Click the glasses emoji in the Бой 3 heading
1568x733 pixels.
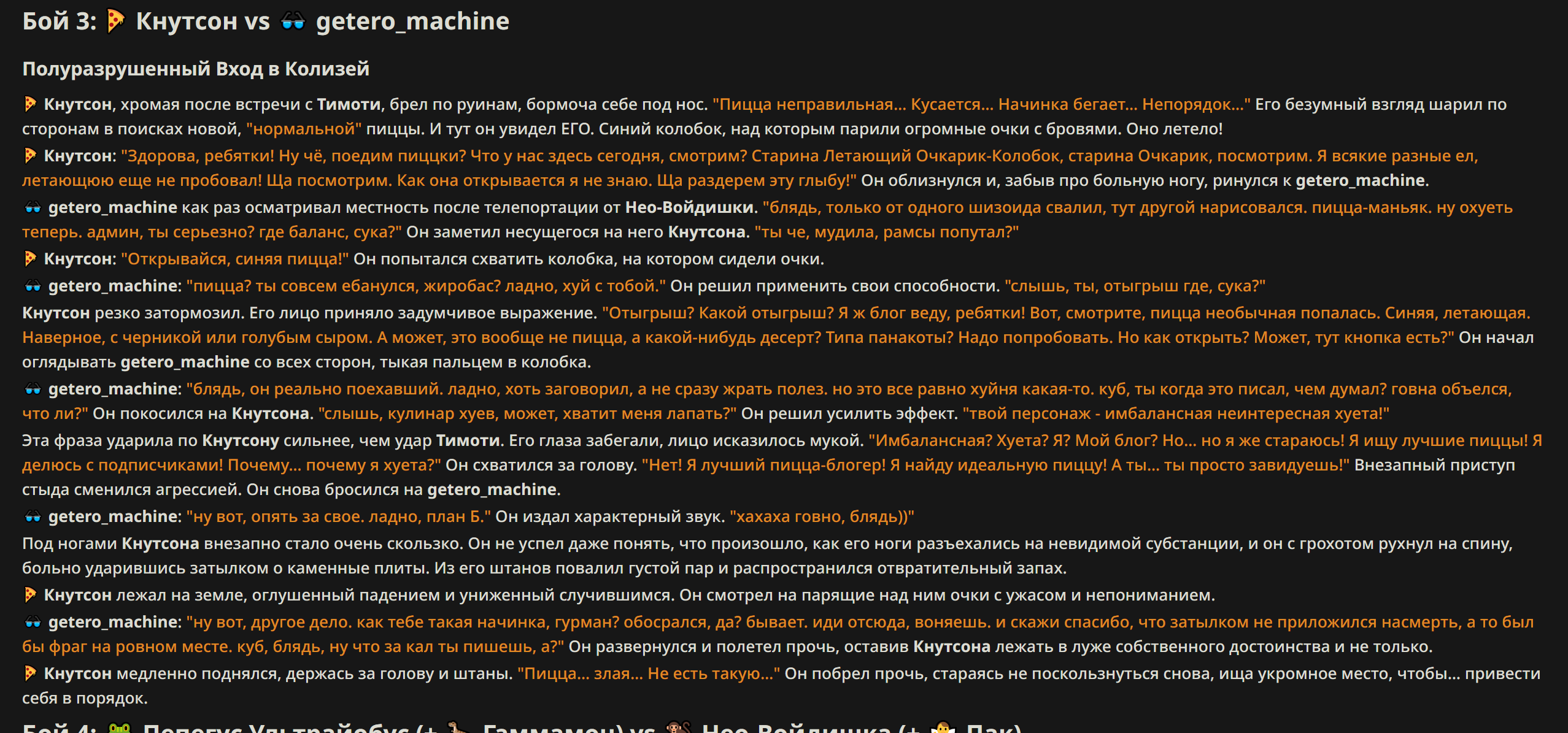[293, 21]
